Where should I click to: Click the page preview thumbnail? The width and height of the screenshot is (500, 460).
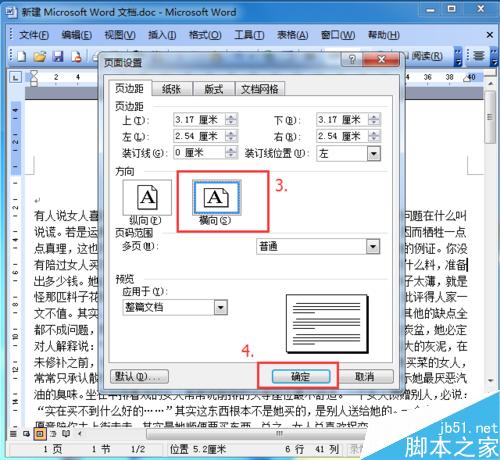click(x=327, y=323)
